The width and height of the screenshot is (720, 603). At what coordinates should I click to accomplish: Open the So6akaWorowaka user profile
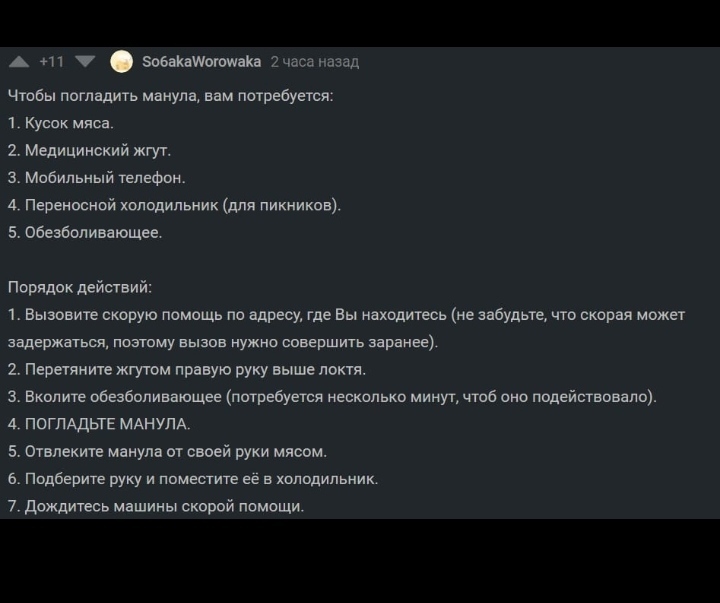201,62
